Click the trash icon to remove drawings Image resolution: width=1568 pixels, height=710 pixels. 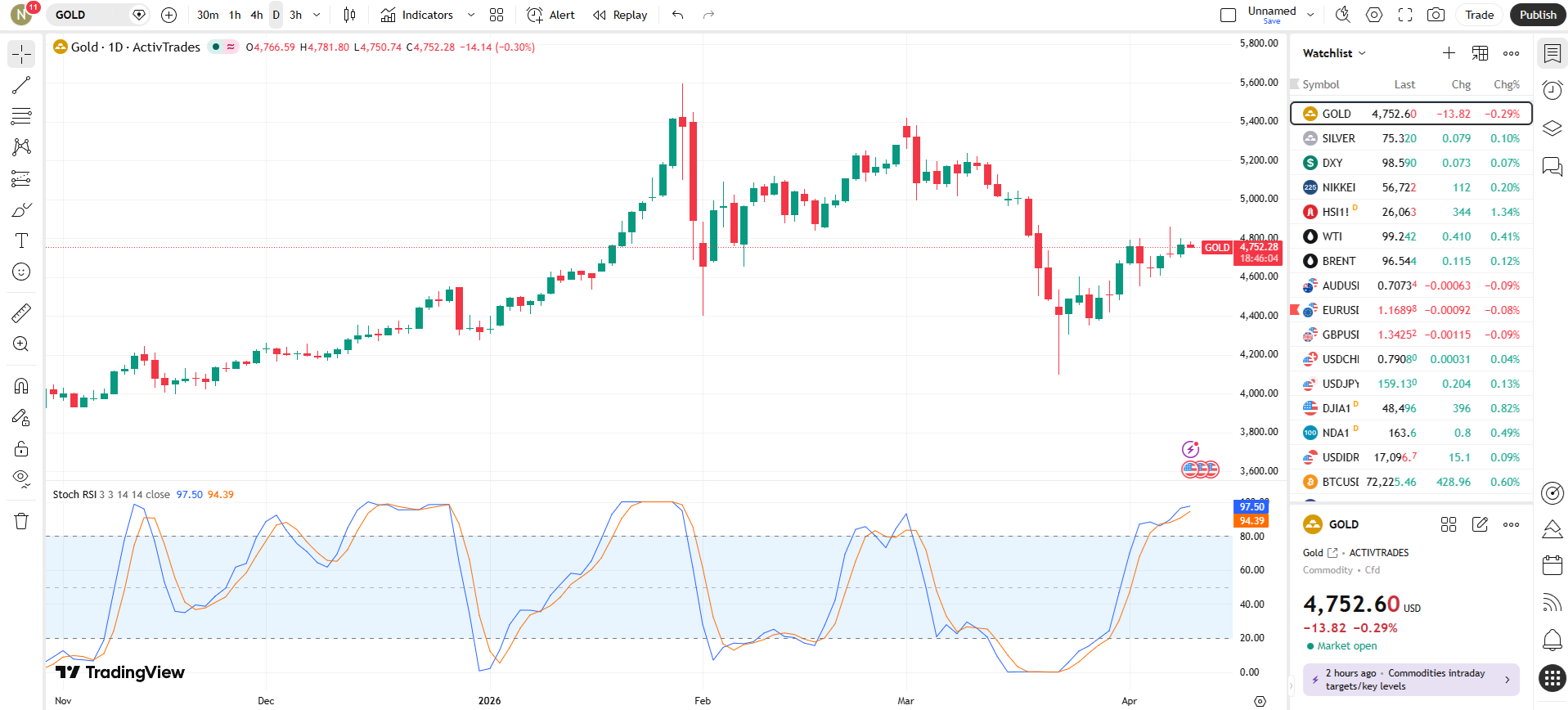pos(21,521)
